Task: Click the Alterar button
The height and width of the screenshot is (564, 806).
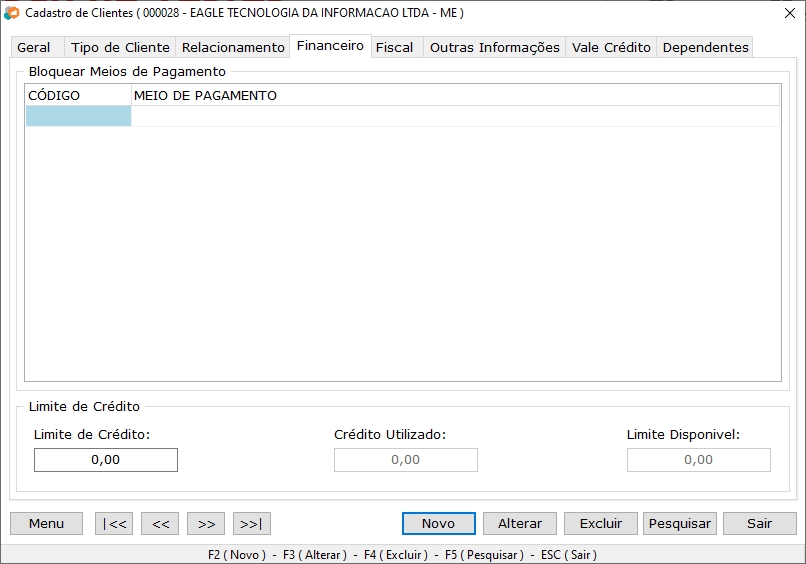Action: (520, 523)
